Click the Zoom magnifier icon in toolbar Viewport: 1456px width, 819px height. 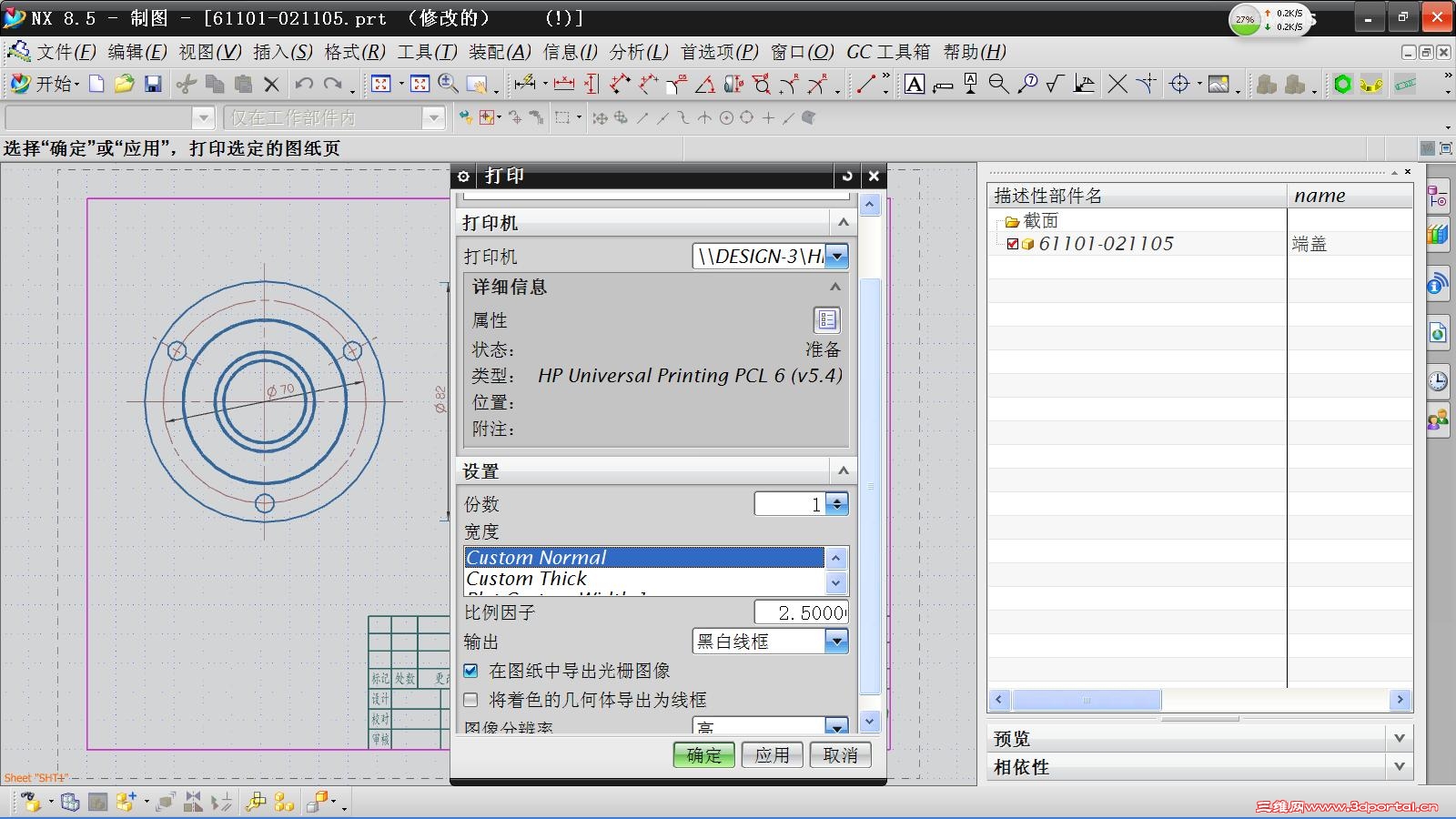pos(448,85)
